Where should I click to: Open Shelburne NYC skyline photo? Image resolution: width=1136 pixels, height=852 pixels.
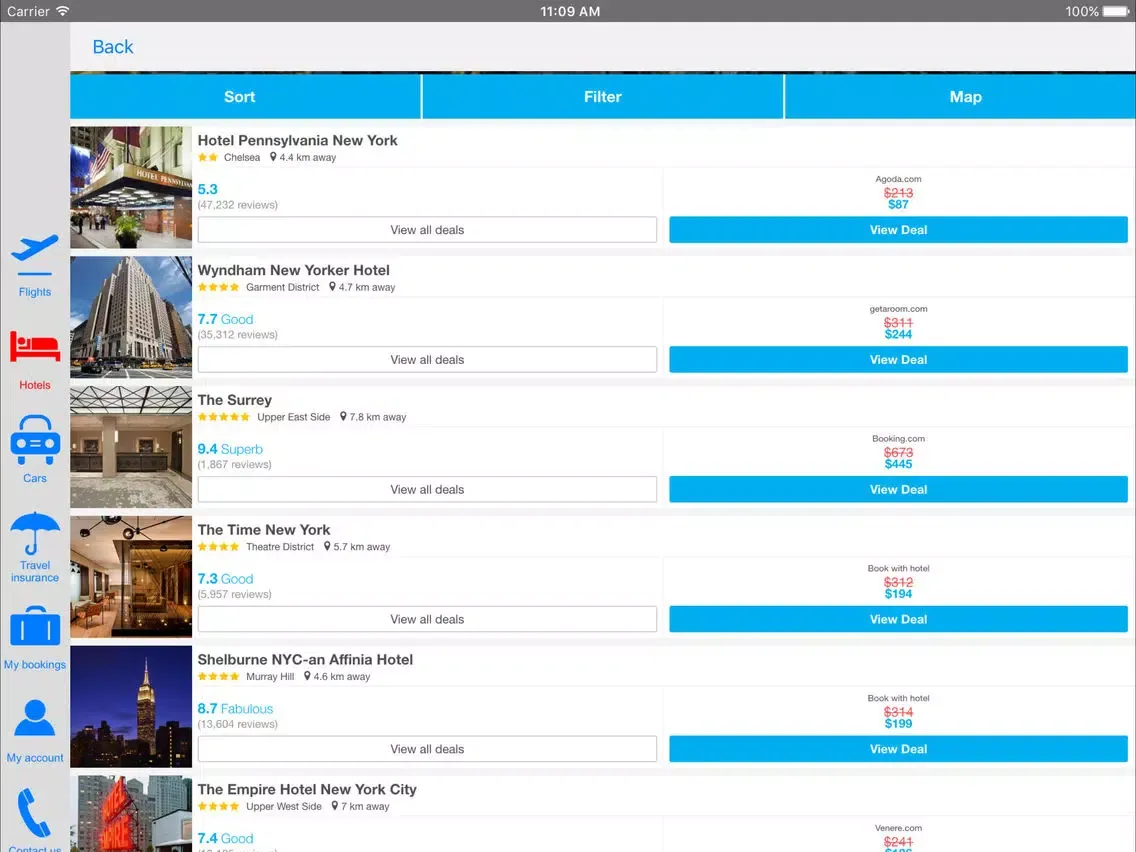[x=131, y=706]
